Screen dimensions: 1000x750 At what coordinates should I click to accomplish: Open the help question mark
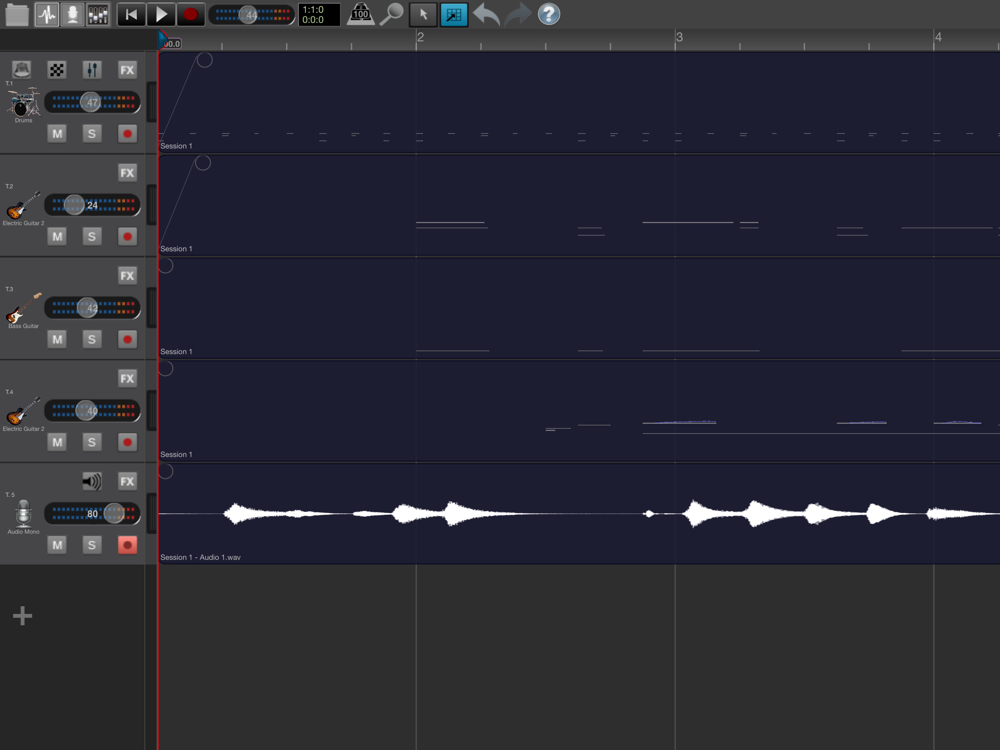pyautogui.click(x=548, y=14)
